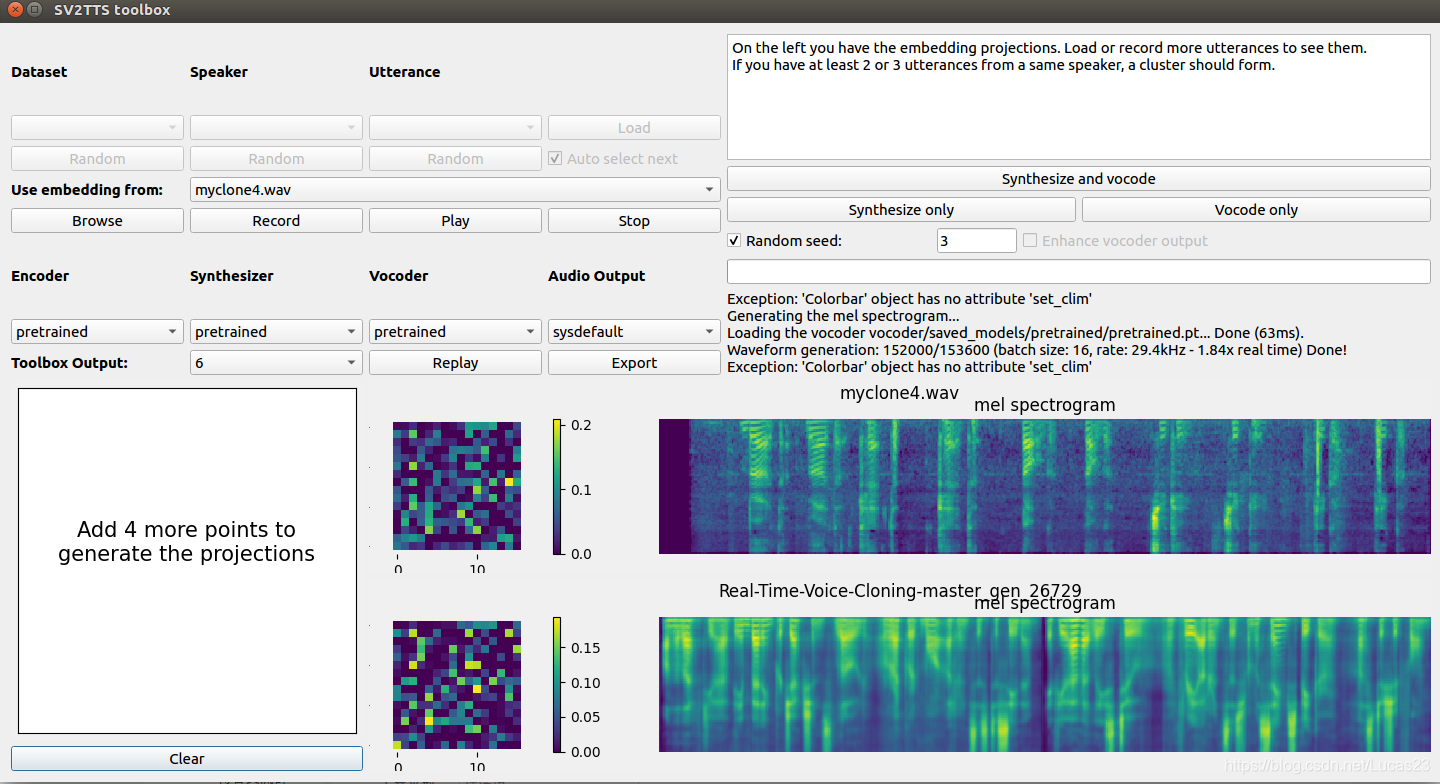Disable Auto select next

554,157
